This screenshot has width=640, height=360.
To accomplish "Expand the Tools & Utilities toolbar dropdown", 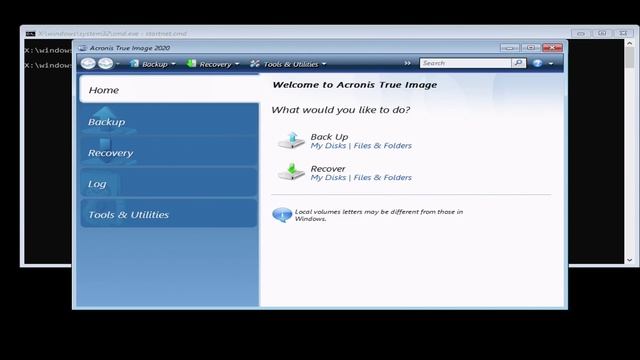I will [x=324, y=64].
